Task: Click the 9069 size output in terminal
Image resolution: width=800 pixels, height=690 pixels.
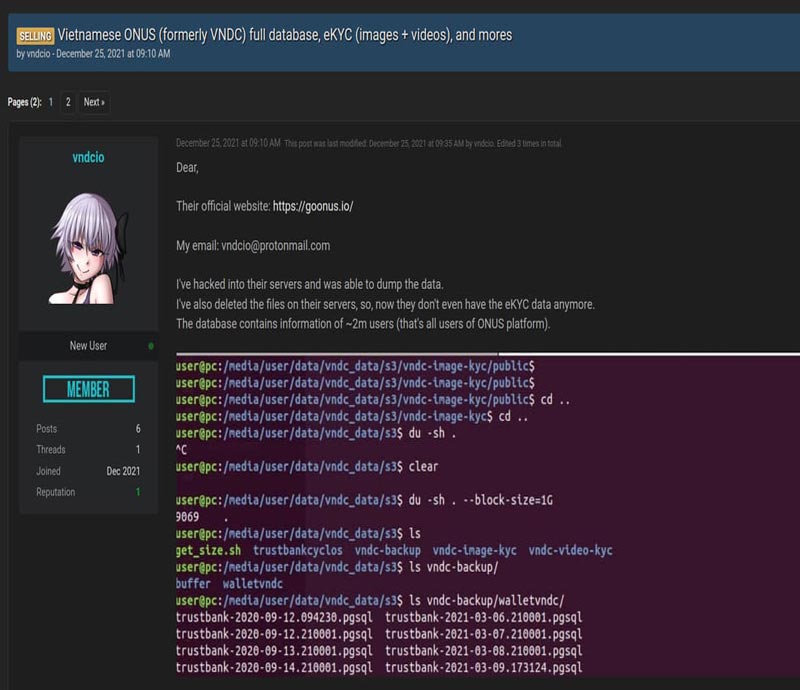Action: pos(187,517)
